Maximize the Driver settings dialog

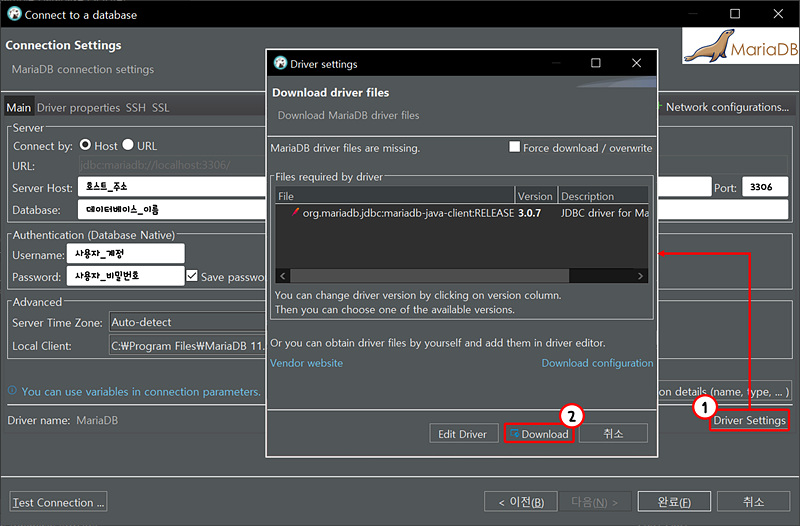pos(595,63)
